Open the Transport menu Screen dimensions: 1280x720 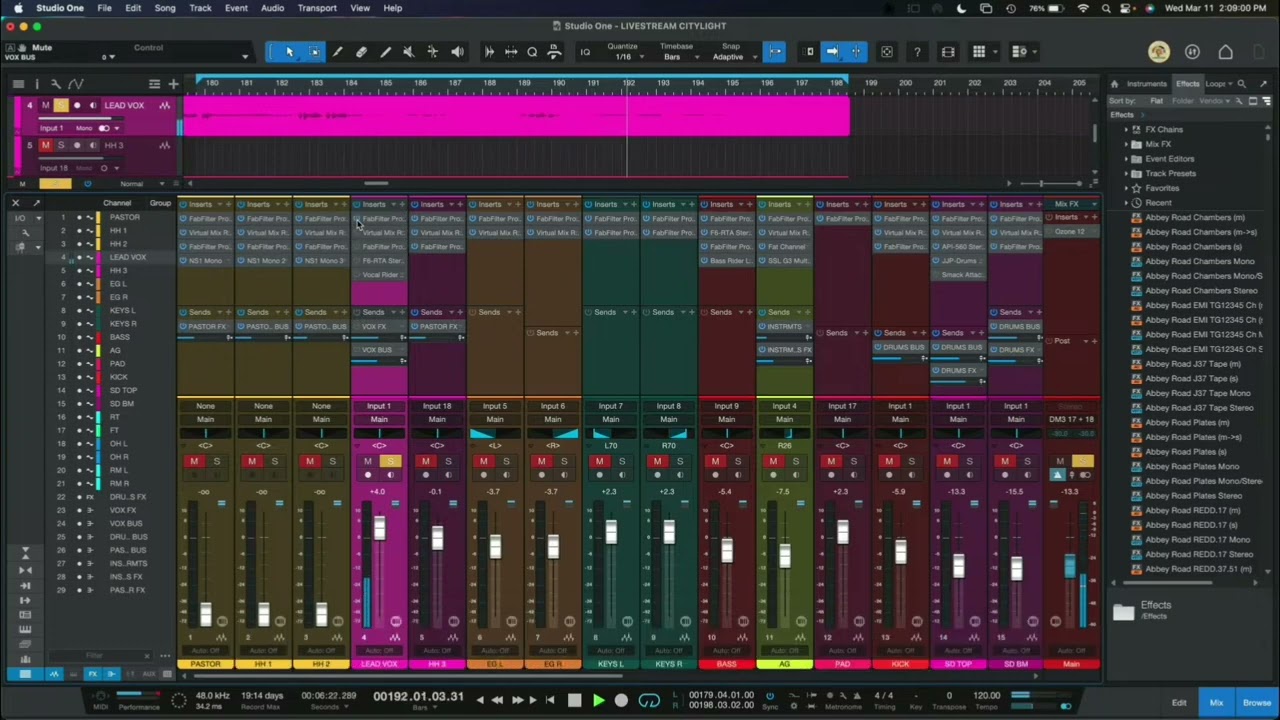pyautogui.click(x=317, y=8)
